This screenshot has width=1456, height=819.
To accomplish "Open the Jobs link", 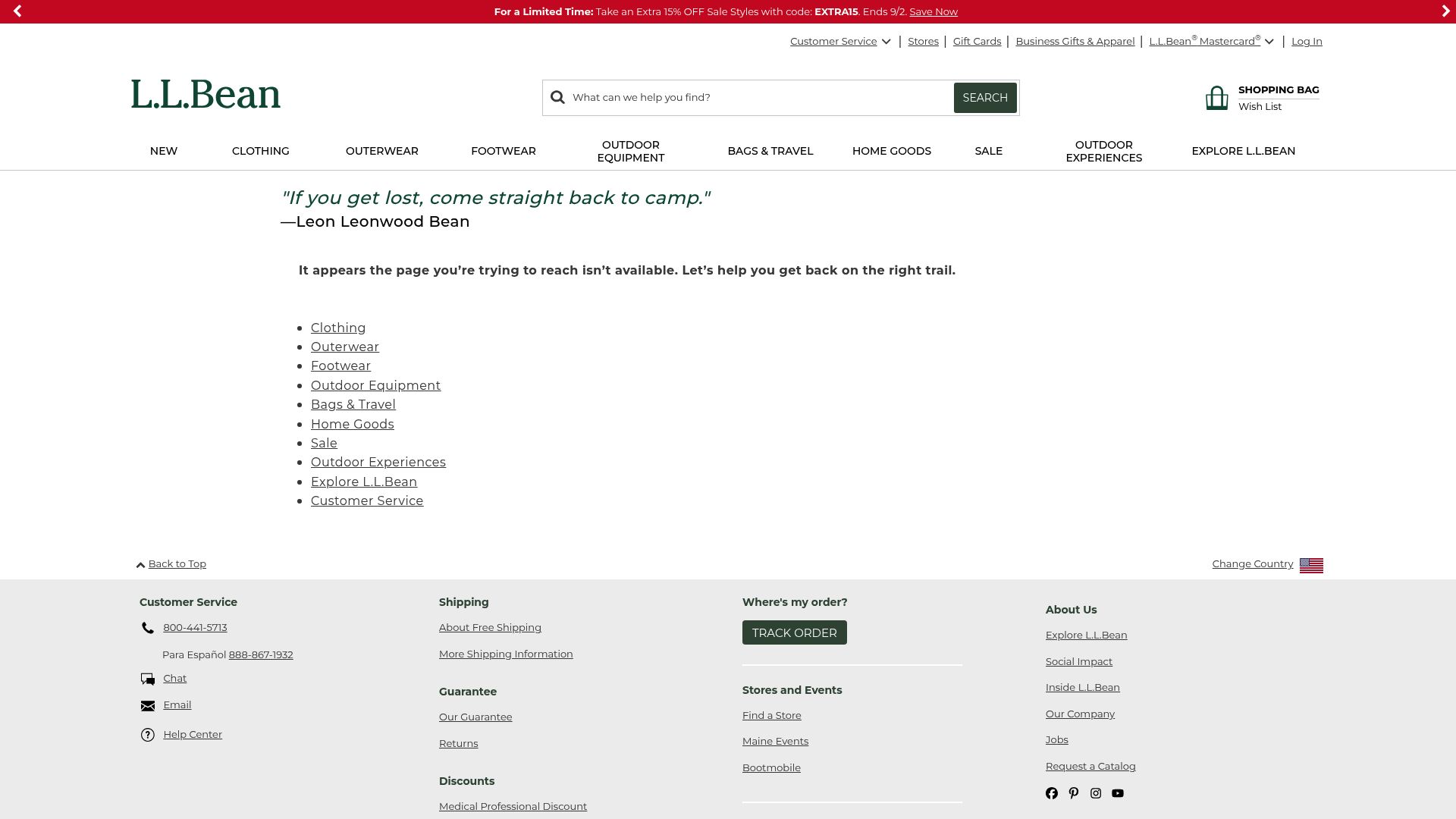I will [1056, 740].
